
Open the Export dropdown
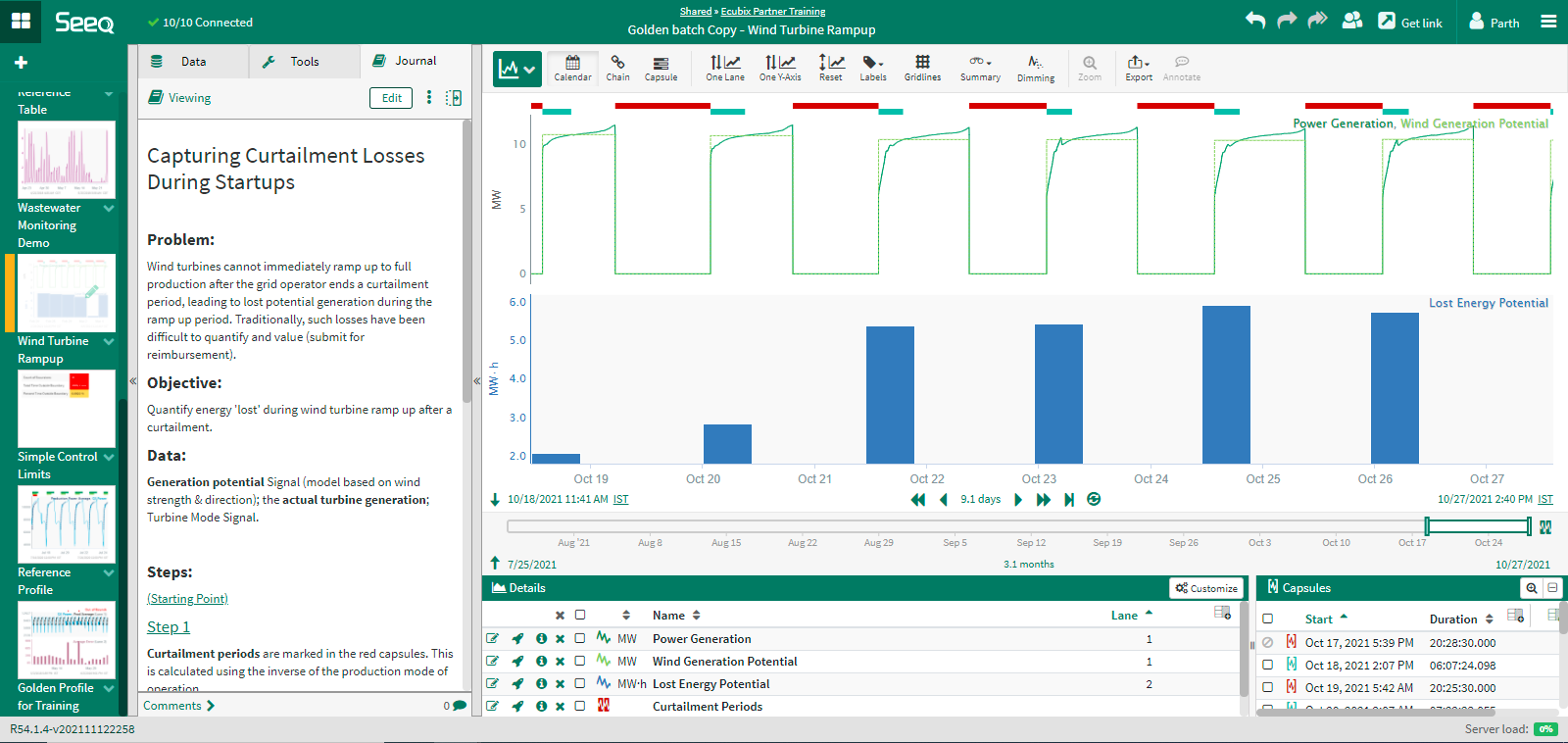click(x=1139, y=68)
